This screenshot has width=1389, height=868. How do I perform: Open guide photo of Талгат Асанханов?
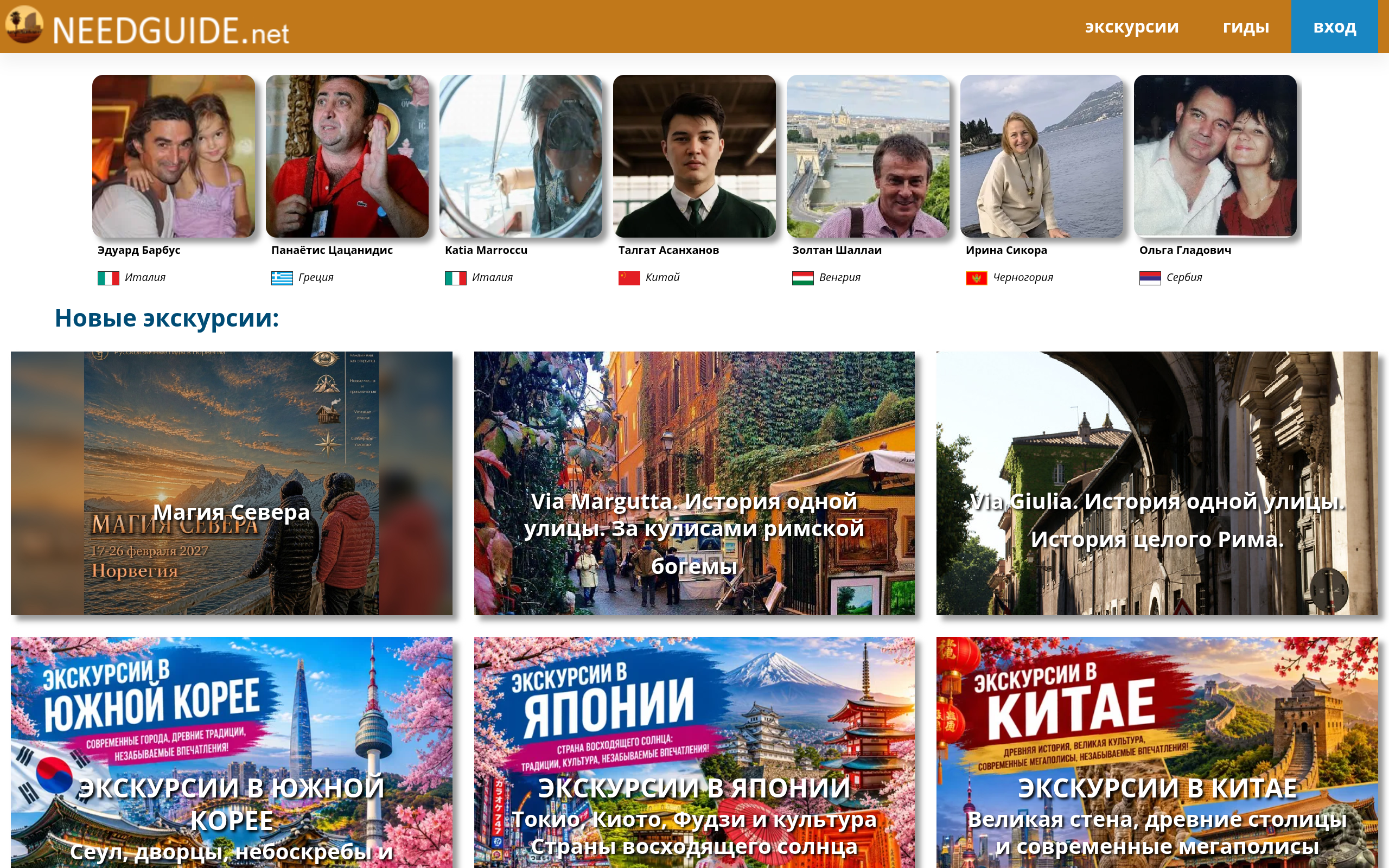point(694,156)
